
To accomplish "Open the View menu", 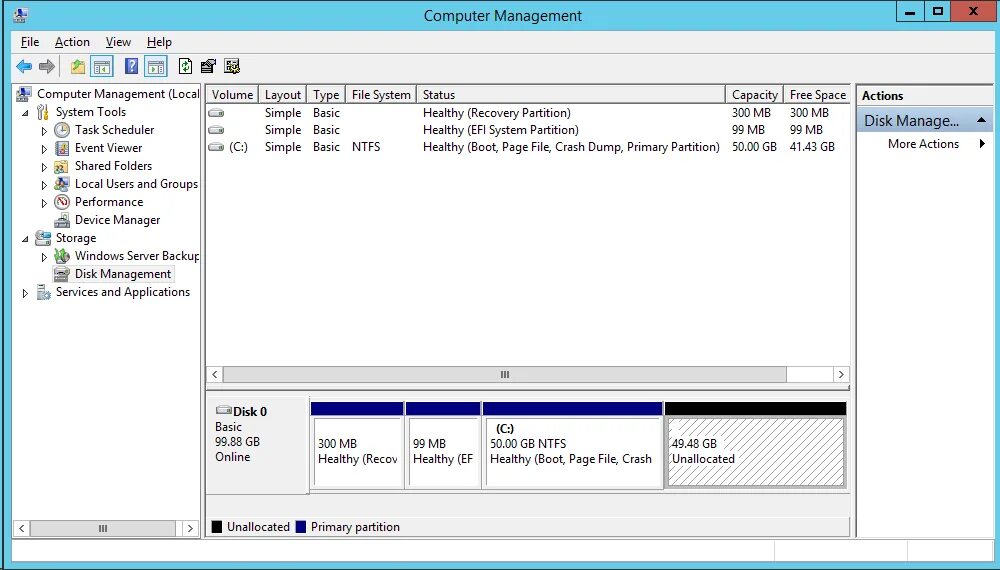I will coord(118,42).
